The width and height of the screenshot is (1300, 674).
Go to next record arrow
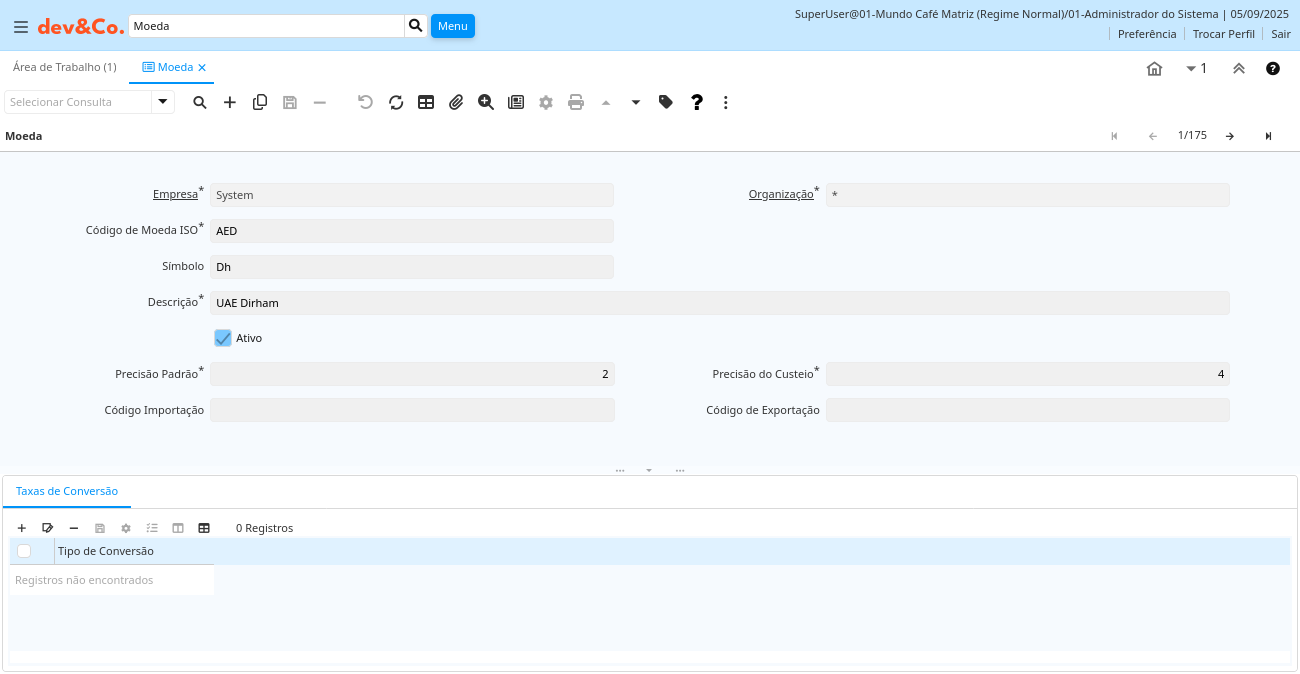[x=1230, y=136]
